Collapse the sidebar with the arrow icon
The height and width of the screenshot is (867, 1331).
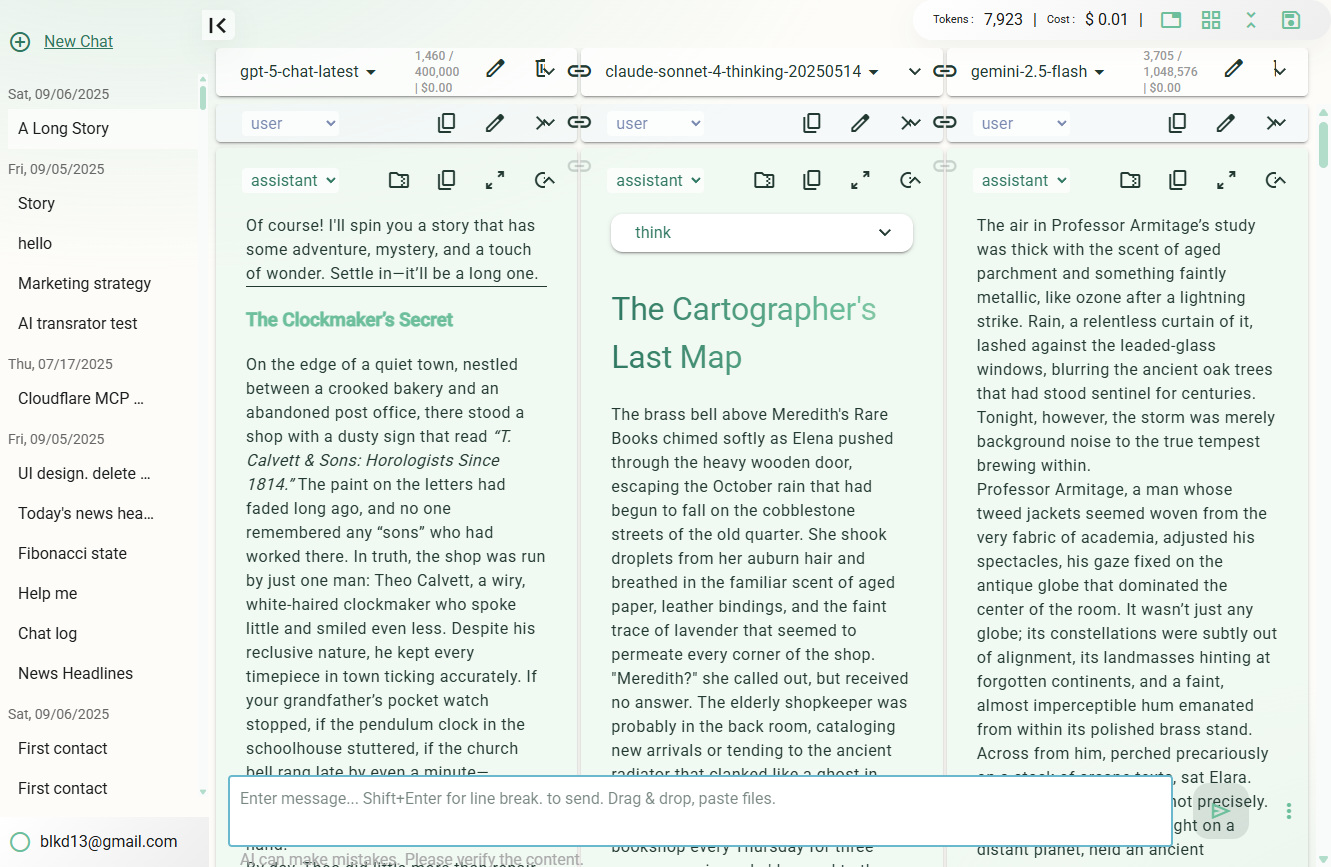pyautogui.click(x=218, y=25)
